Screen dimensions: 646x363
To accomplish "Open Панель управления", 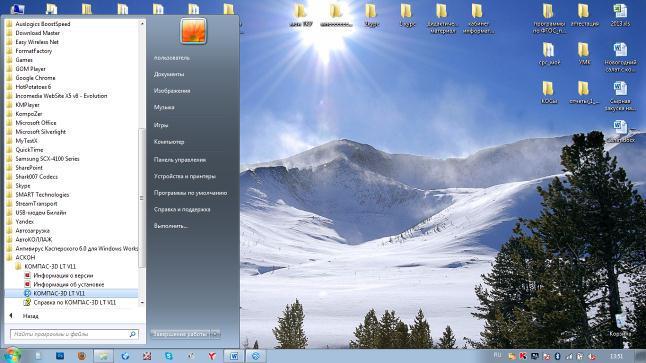I will pos(180,160).
